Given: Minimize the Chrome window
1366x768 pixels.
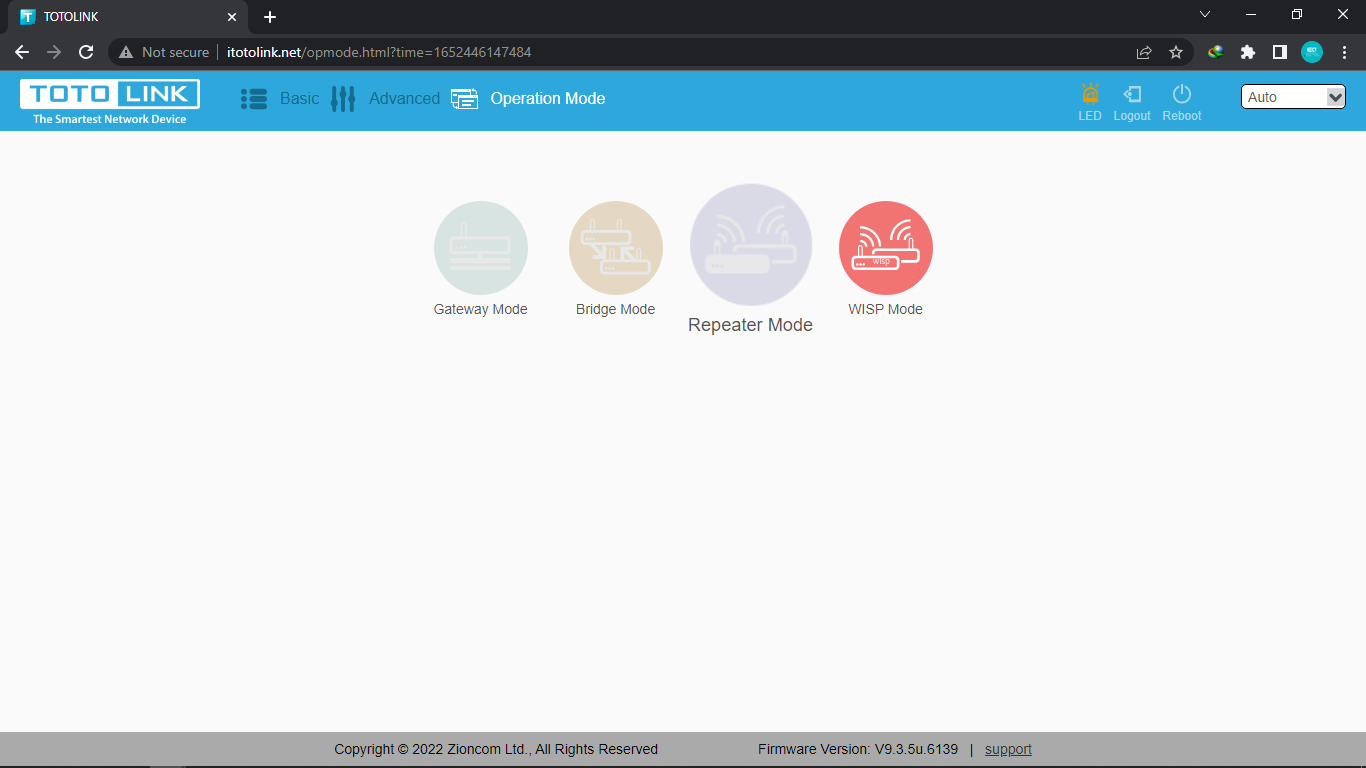Looking at the screenshot, I should click(1251, 14).
